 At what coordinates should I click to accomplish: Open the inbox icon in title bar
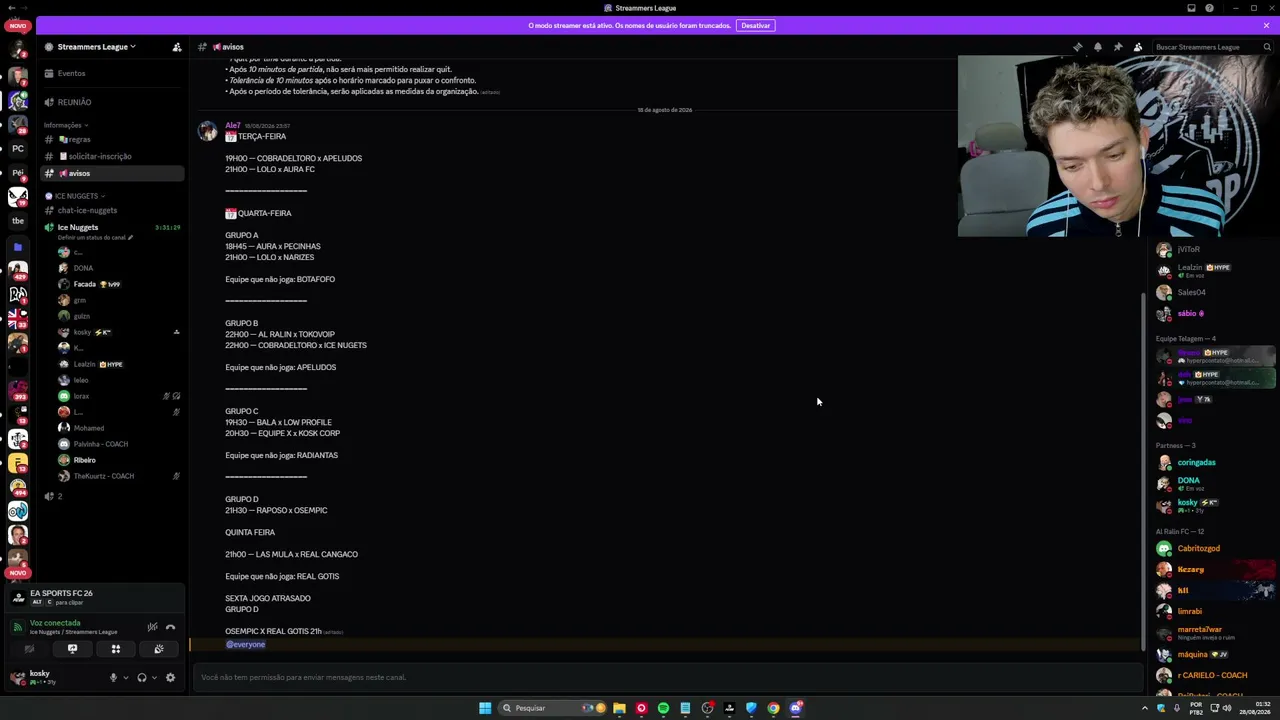pyautogui.click(x=1191, y=8)
